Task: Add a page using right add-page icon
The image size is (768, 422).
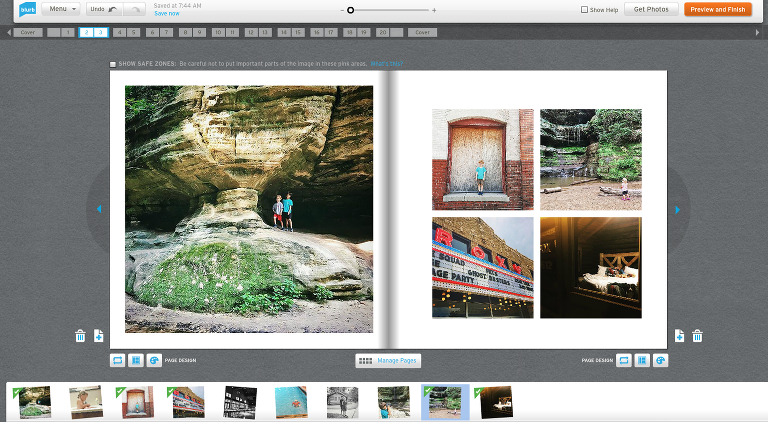Action: click(x=679, y=336)
